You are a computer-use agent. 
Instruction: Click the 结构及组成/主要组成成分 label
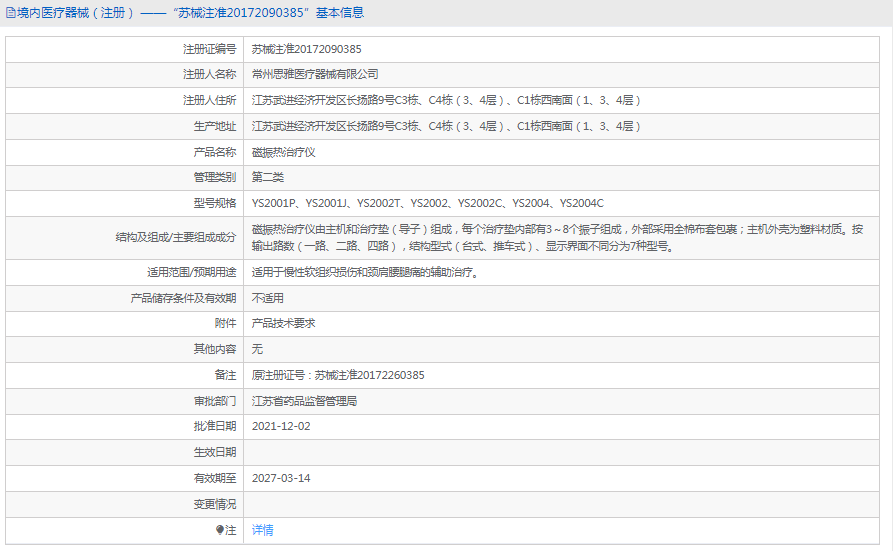(x=175, y=238)
